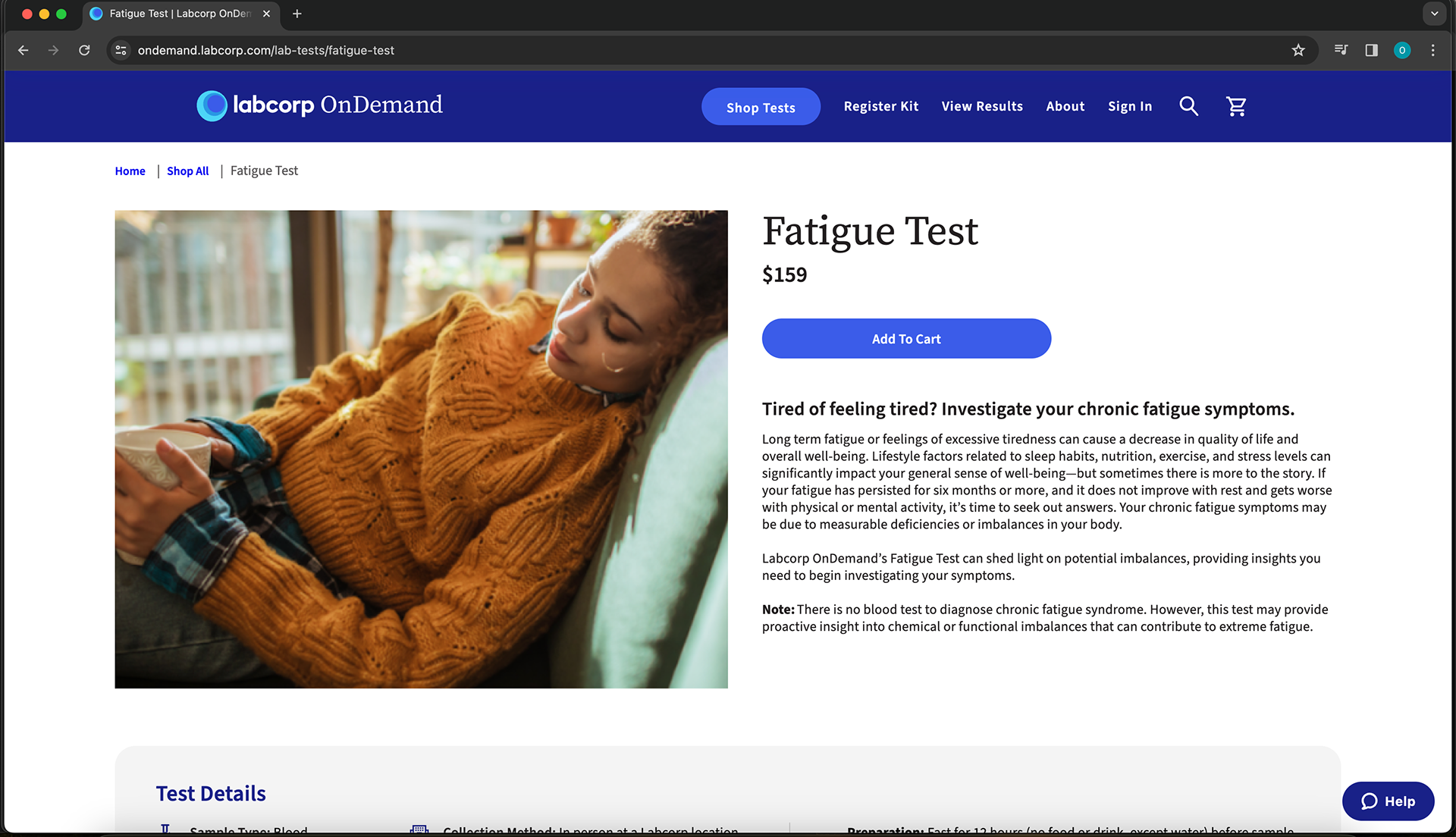This screenshot has width=1456, height=837.
Task: Open the site search magnifier icon
Action: tap(1188, 106)
